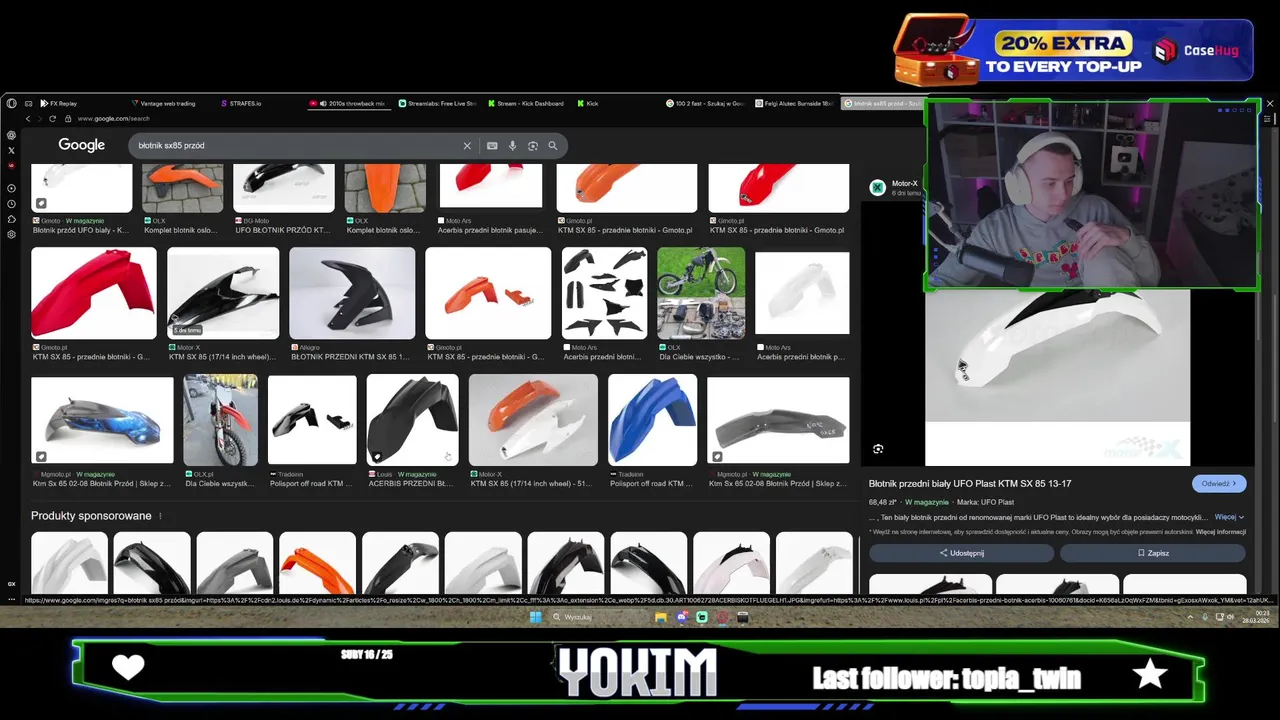Open Windows Start menu
This screenshot has height=720, width=1280.
[x=535, y=617]
